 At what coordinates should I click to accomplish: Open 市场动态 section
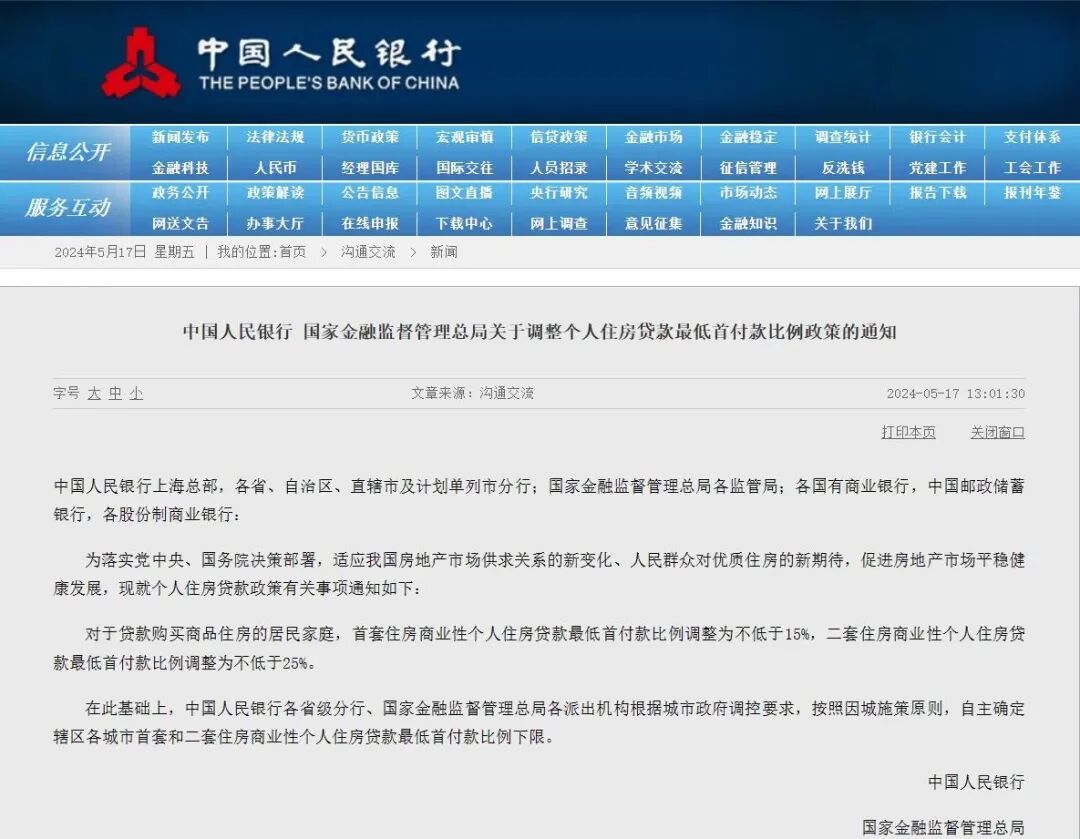(x=748, y=193)
